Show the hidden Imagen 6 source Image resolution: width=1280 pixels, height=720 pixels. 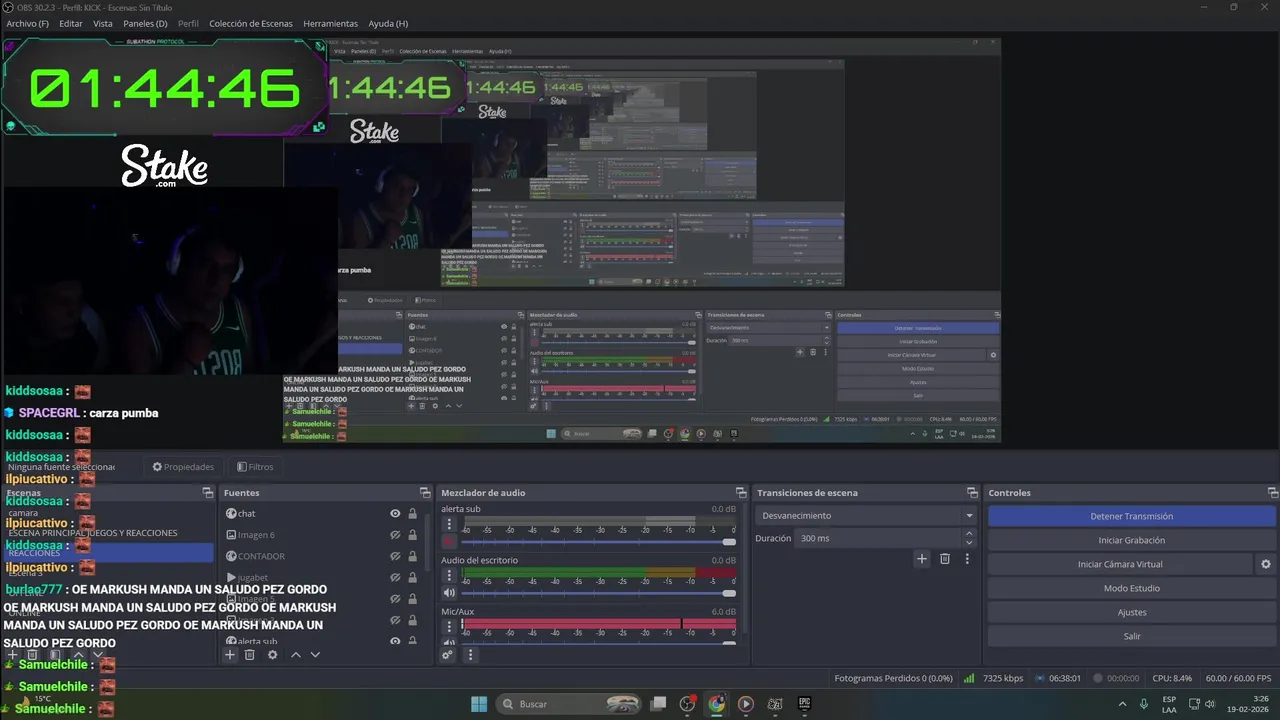pos(395,535)
